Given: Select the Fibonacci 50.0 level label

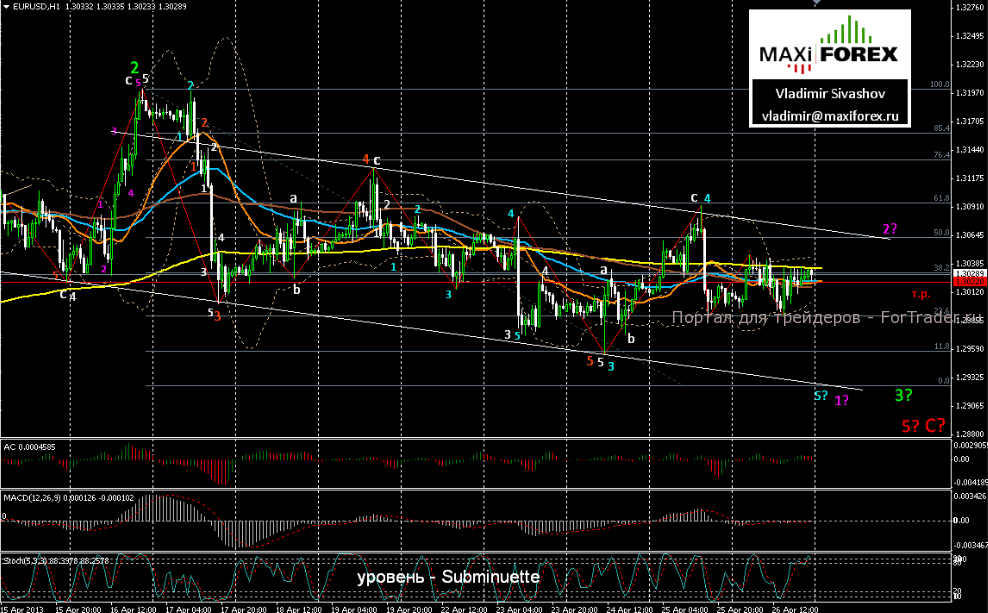Looking at the screenshot, I should (x=942, y=233).
